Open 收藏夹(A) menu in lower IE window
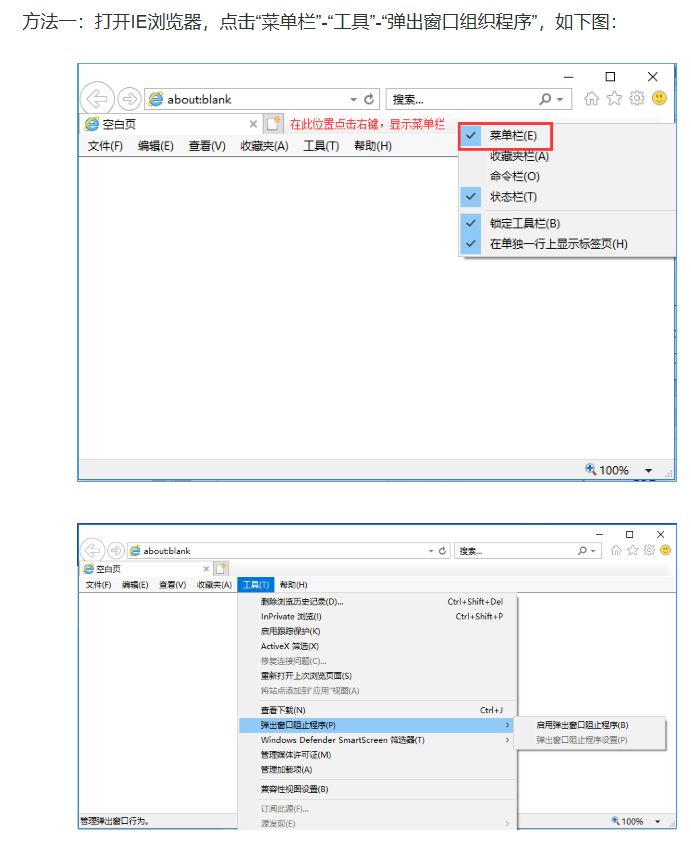Viewport: 691px width, 856px height. coord(214,584)
